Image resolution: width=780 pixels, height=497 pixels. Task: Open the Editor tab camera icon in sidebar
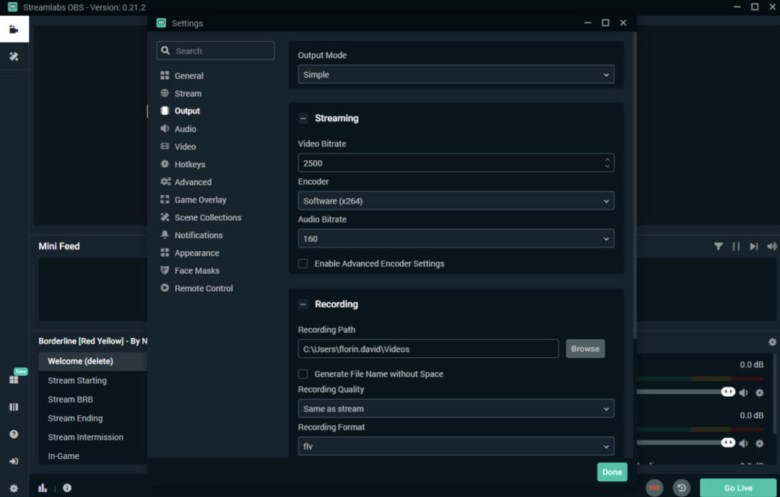14,29
